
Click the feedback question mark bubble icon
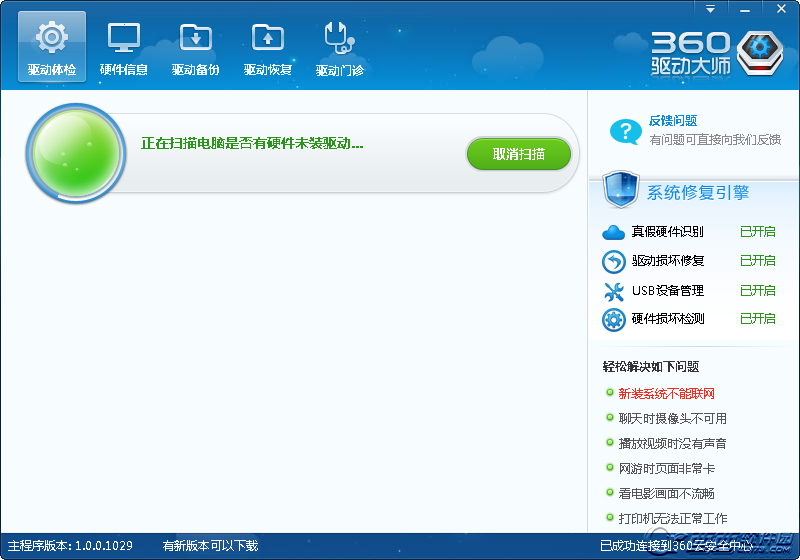[626, 132]
